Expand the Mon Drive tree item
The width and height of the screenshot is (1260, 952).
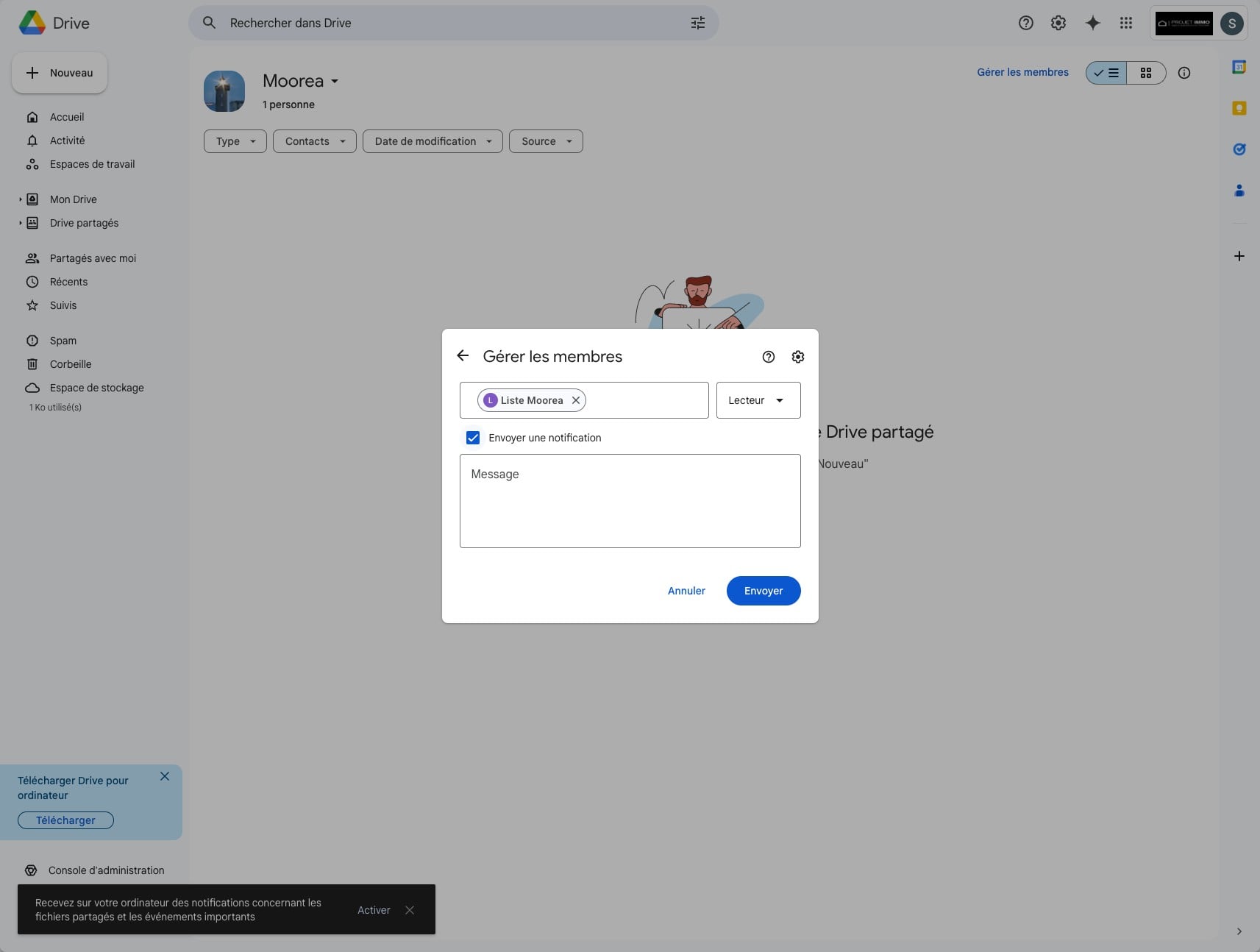pos(21,199)
